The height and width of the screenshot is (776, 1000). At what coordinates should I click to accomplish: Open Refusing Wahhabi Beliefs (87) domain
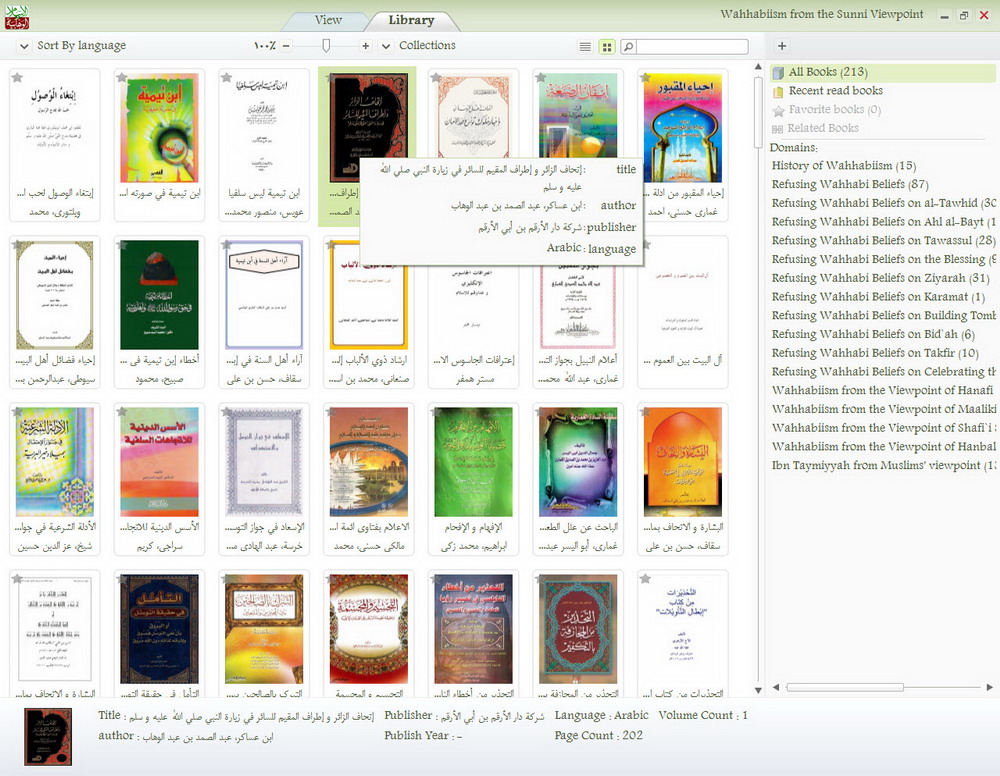(x=850, y=185)
